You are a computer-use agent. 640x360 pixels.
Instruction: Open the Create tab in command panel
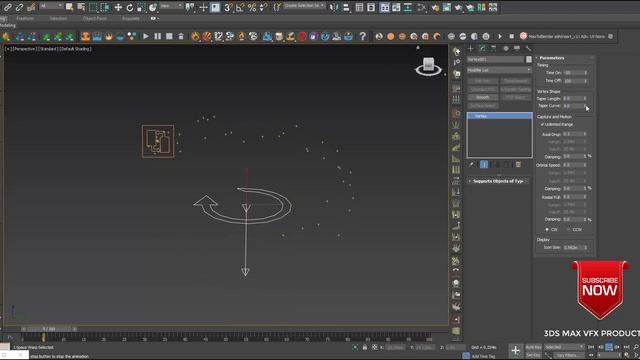point(471,49)
